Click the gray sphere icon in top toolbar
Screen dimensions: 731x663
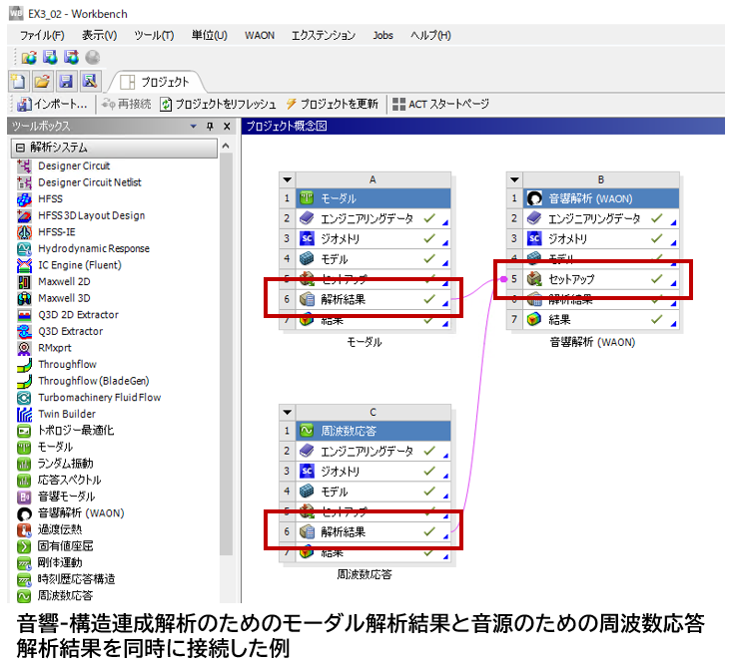(x=93, y=57)
